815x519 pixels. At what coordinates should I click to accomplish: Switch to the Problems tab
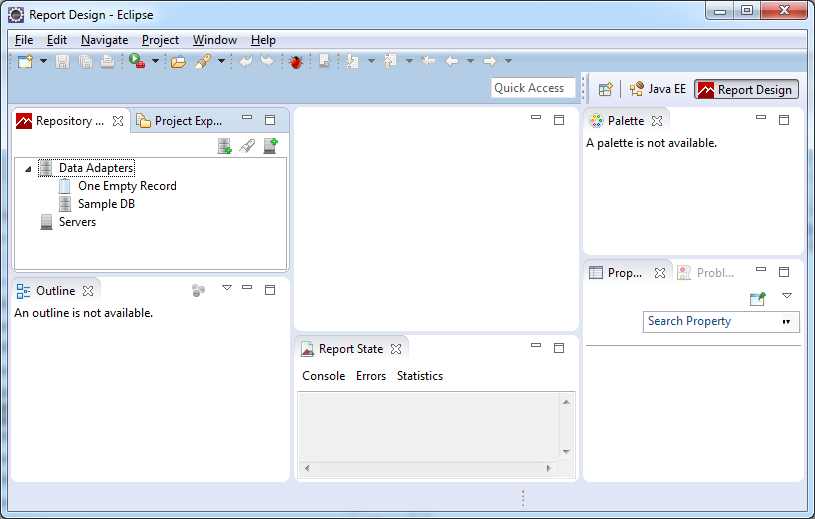(706, 273)
